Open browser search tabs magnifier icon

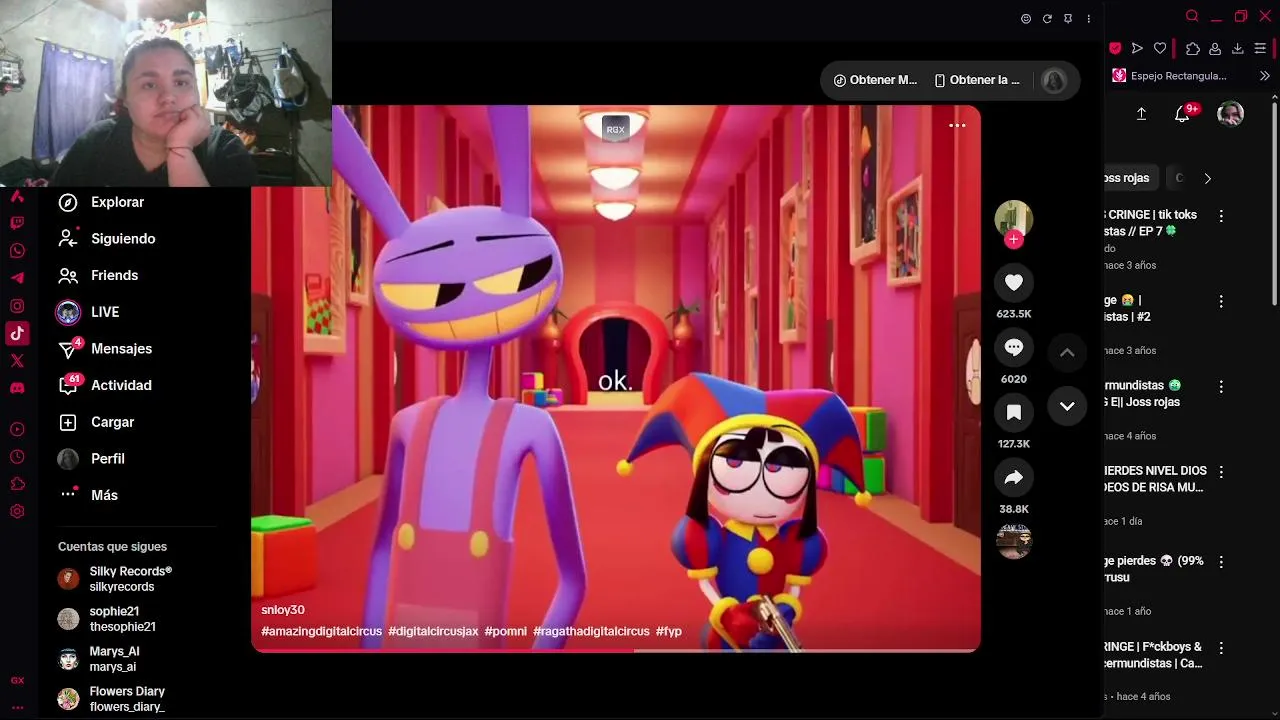(x=1192, y=16)
